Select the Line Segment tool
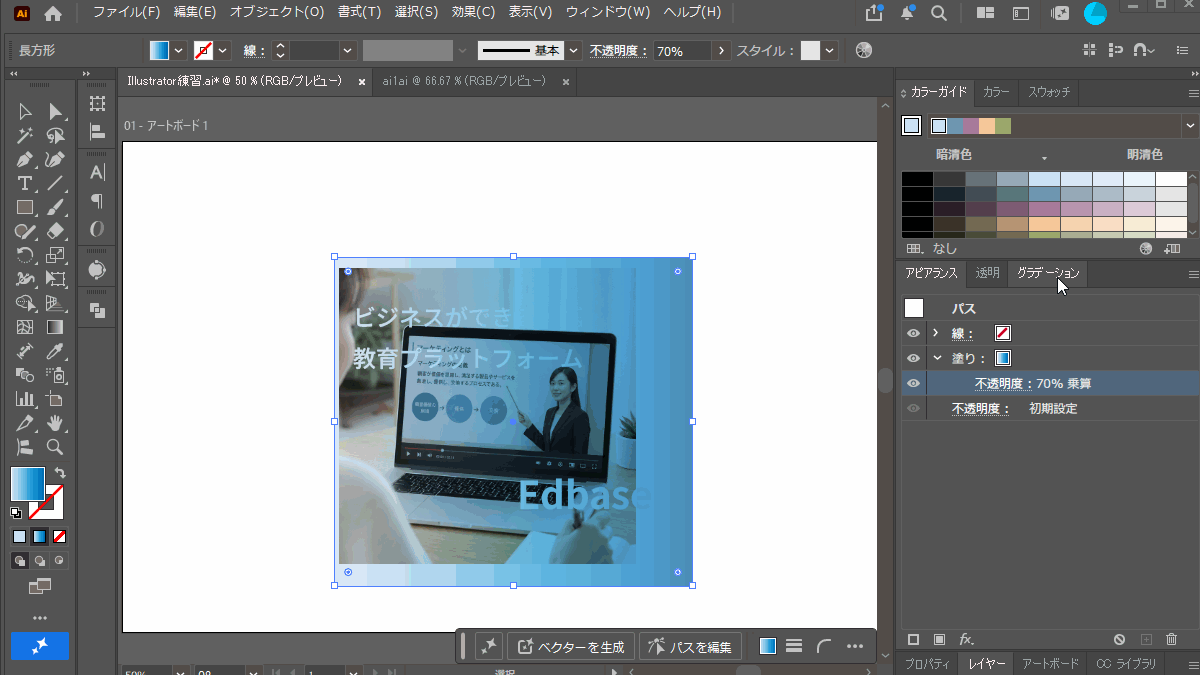 [x=56, y=183]
